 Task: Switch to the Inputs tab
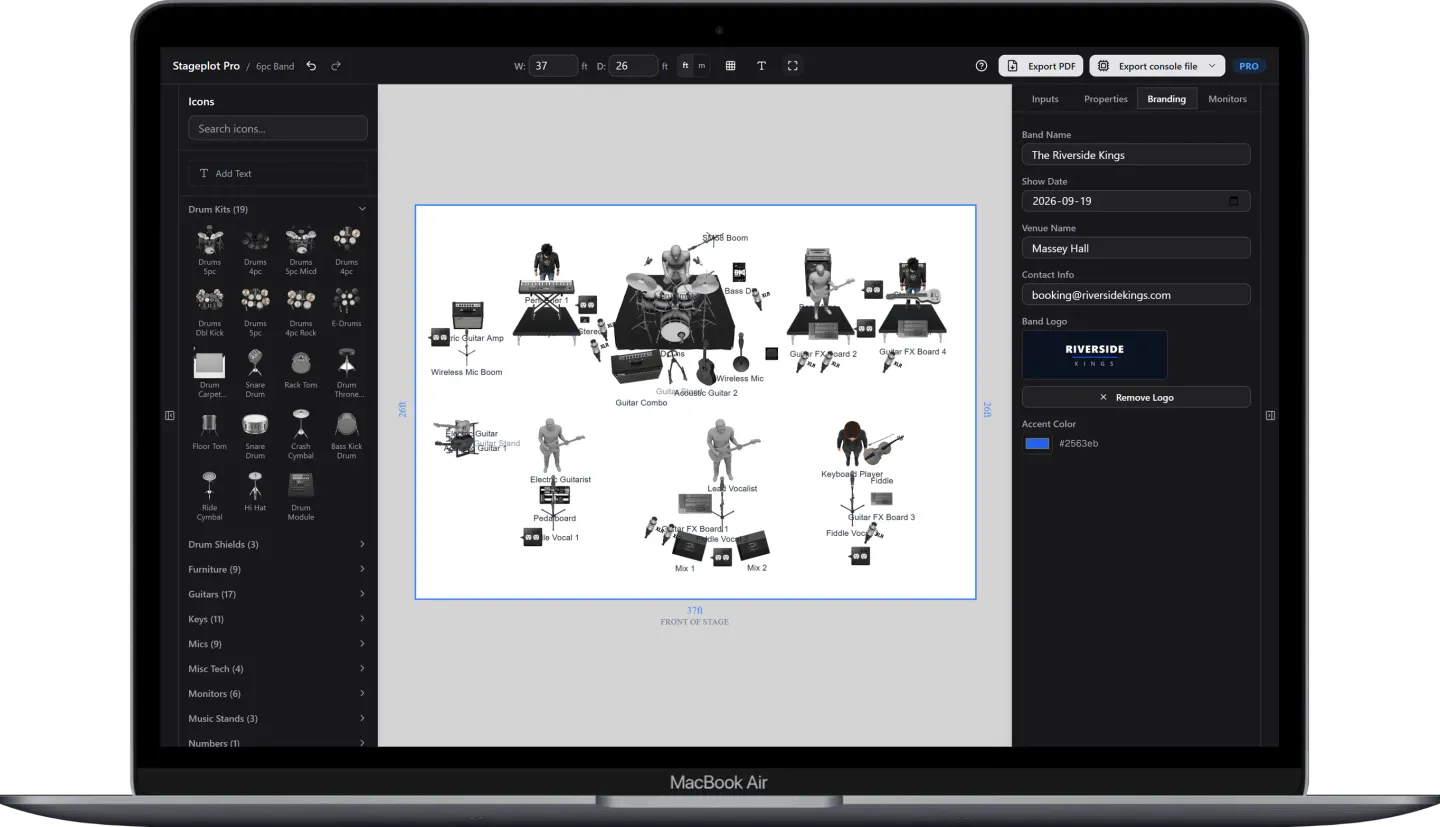(1045, 99)
